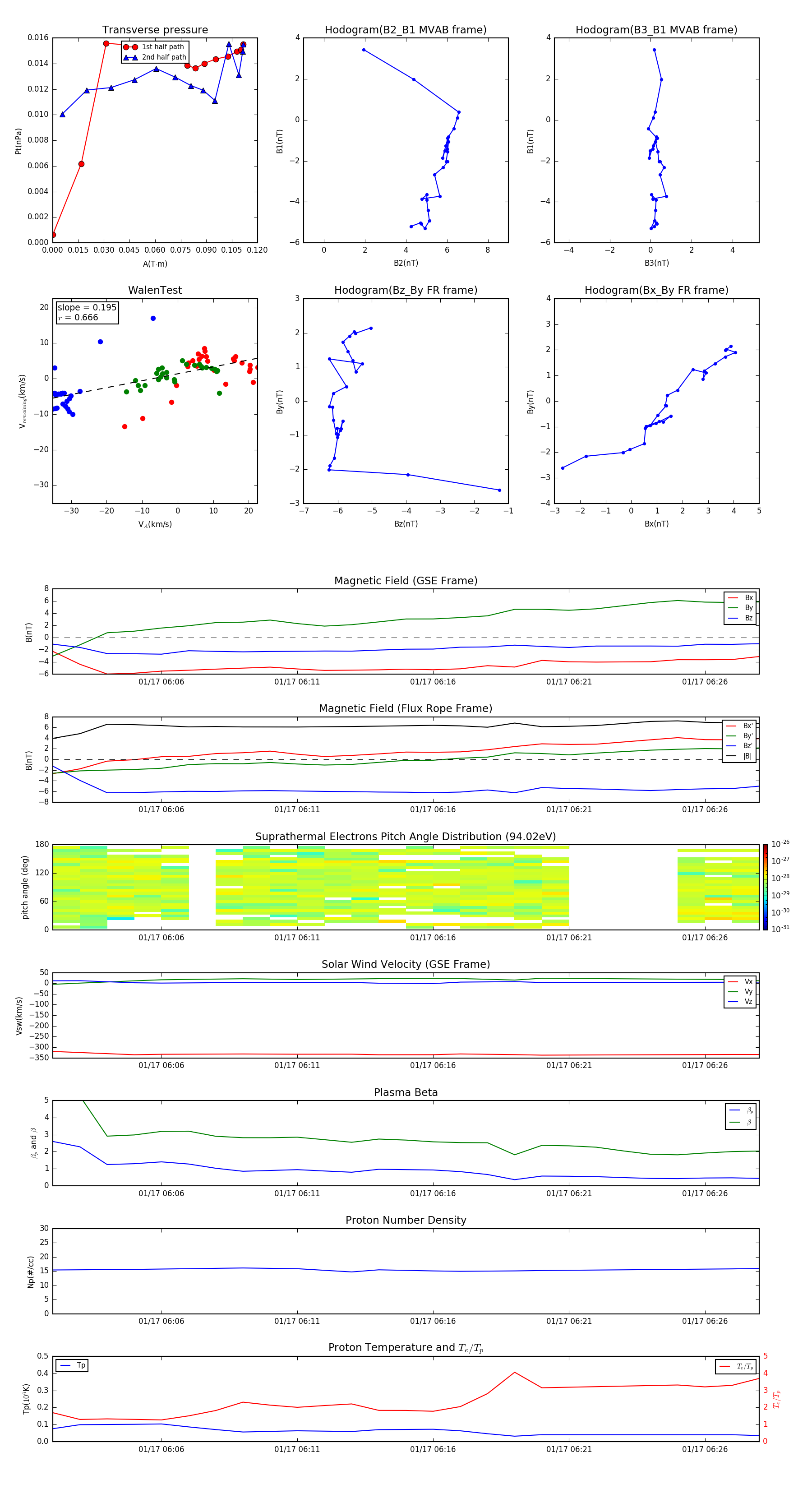Click the 'pitch angle (deg)' axis label
The width and height of the screenshot is (812, 1489).
pos(25,887)
